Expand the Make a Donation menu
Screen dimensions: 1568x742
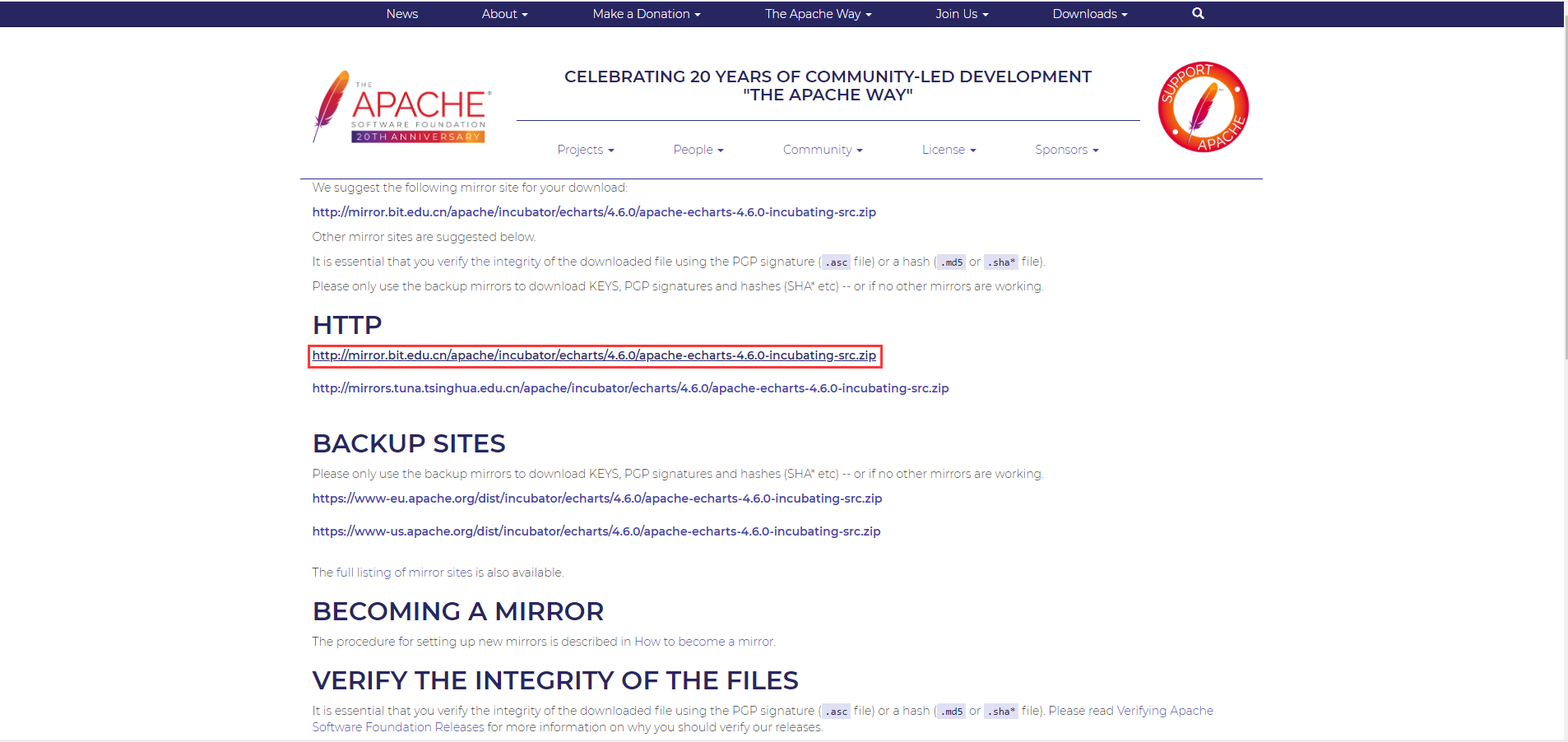pos(647,14)
